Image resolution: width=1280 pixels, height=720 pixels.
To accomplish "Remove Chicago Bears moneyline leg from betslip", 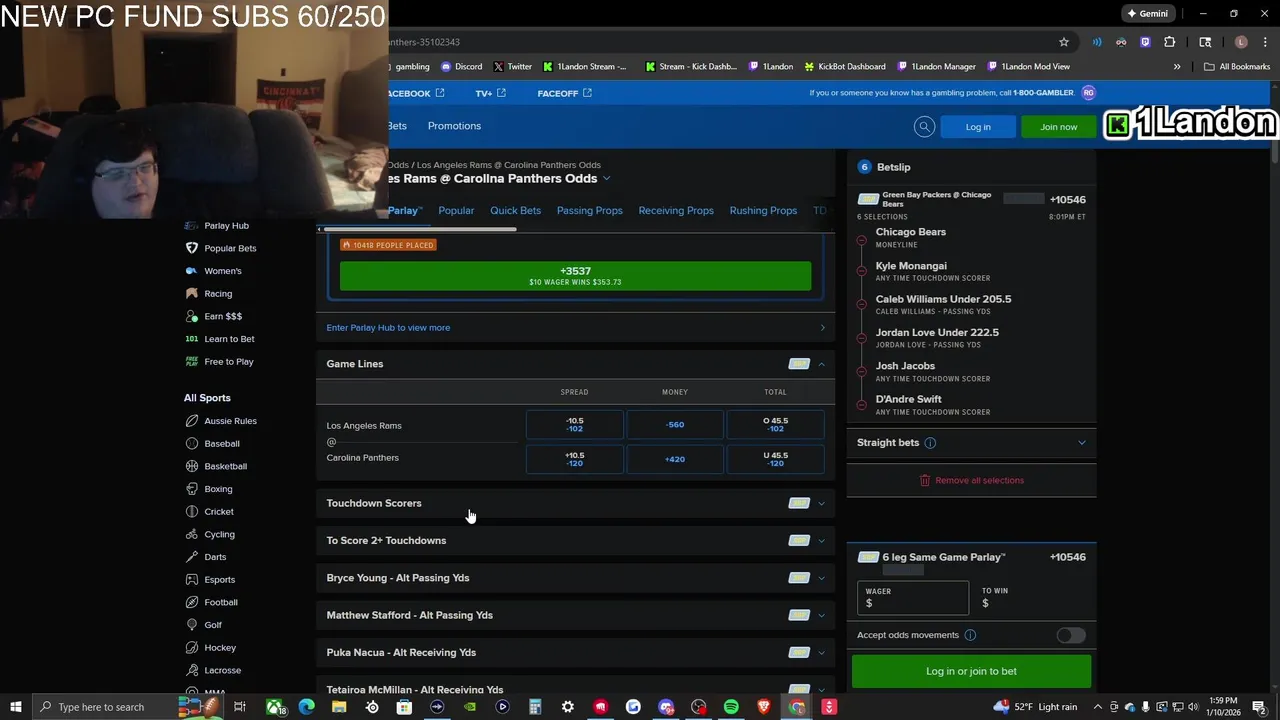I will pos(861,239).
